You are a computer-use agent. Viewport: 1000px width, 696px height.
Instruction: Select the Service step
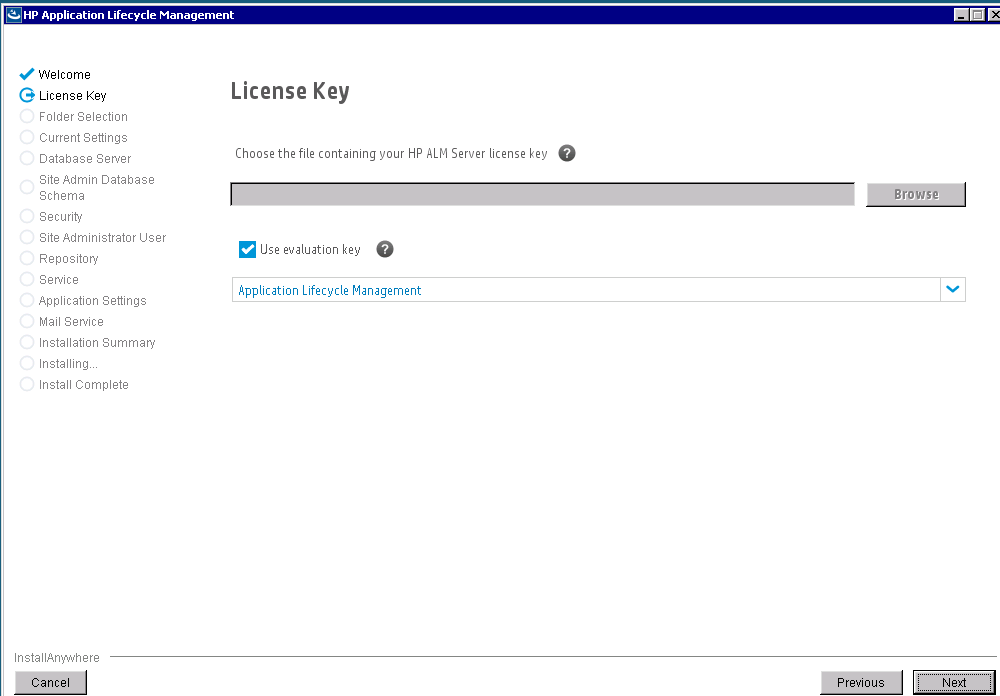59,280
